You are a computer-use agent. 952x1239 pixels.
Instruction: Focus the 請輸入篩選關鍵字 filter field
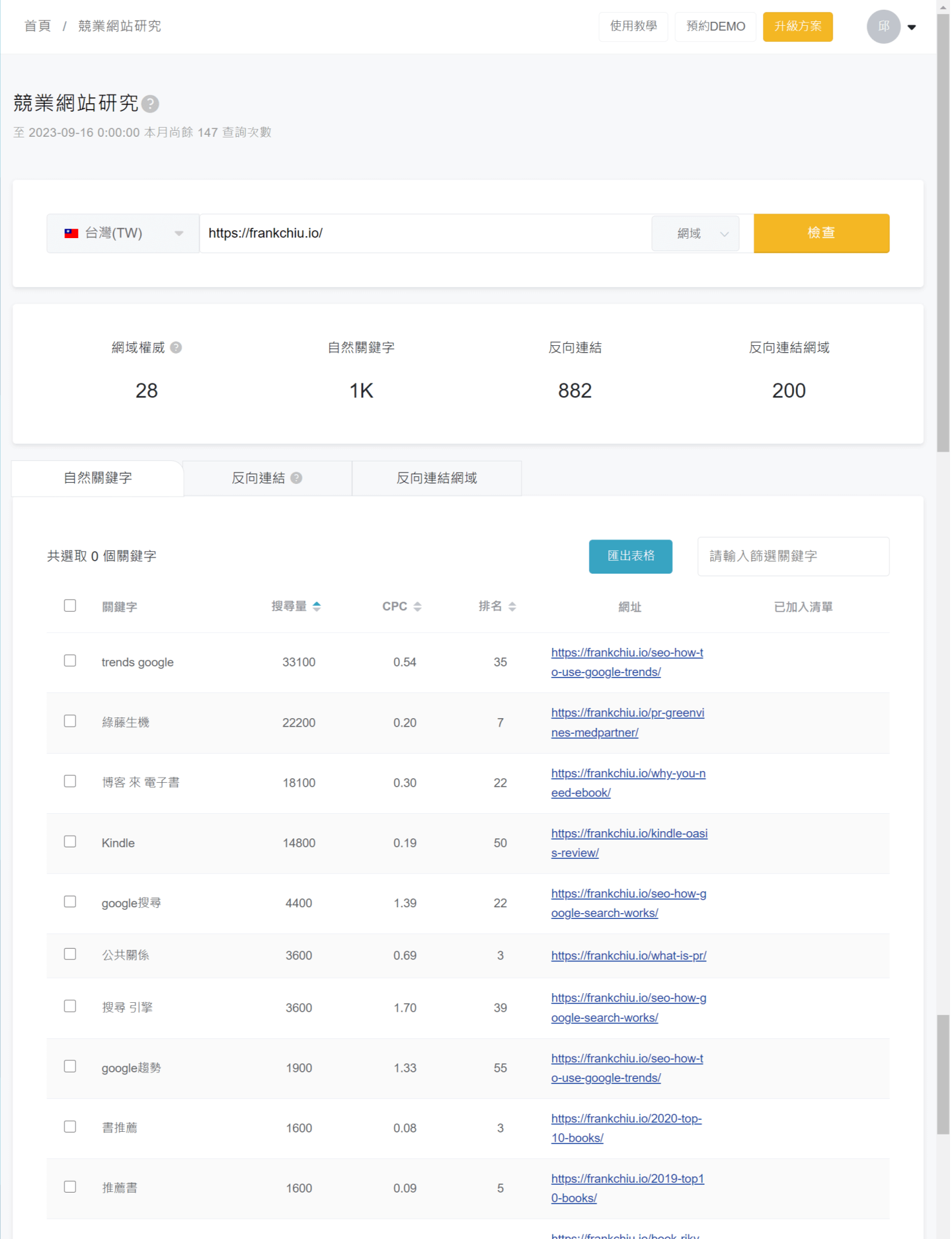[x=793, y=556]
